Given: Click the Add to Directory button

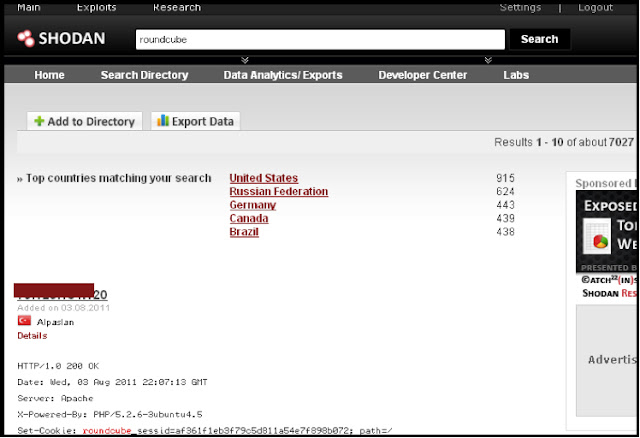Looking at the screenshot, I should pyautogui.click(x=84, y=121).
